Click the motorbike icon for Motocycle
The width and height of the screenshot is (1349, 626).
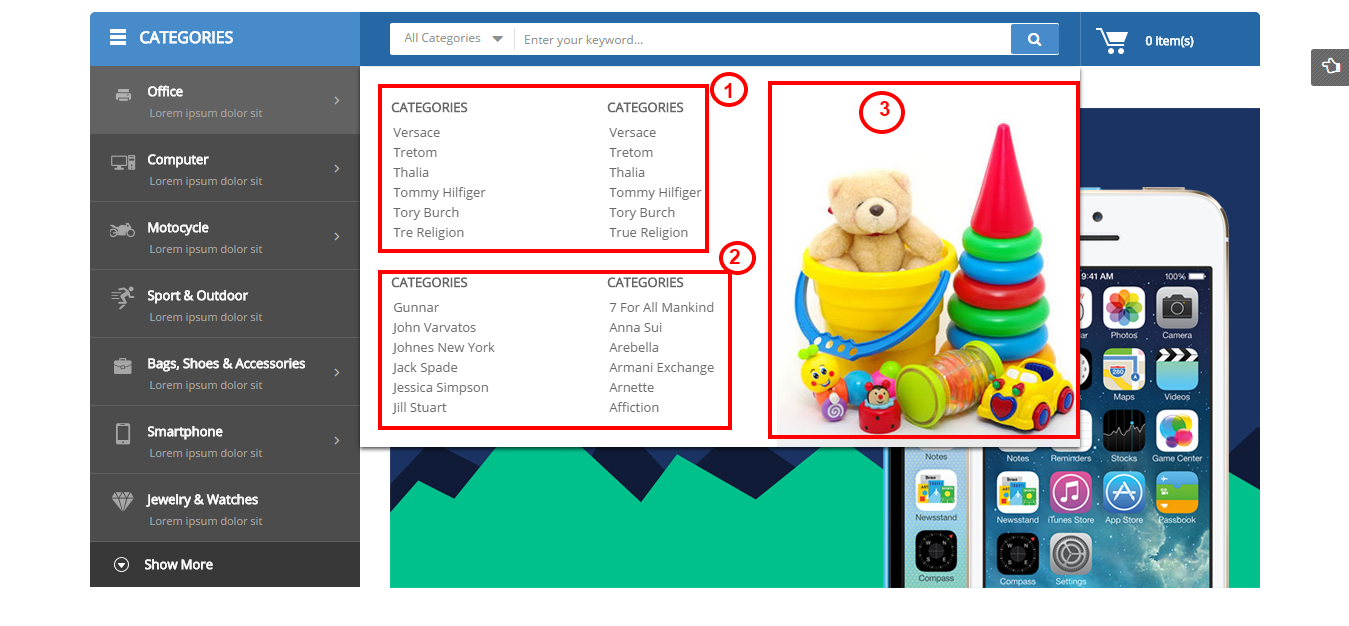(122, 230)
